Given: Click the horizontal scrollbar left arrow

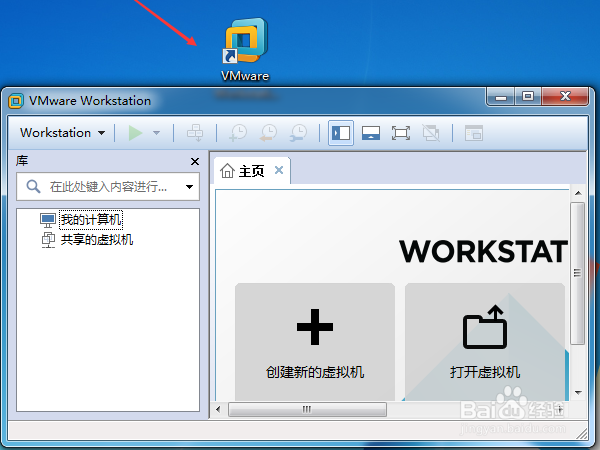Looking at the screenshot, I should 218,409.
